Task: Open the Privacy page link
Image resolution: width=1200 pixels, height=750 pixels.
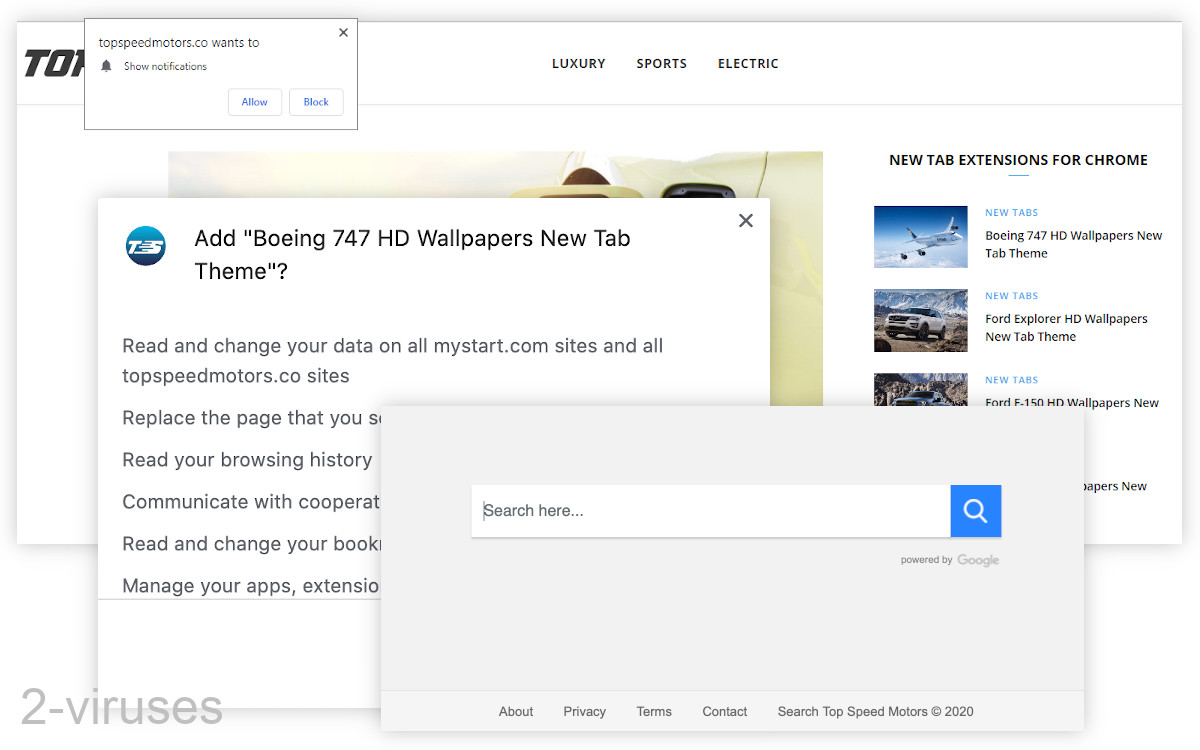Action: click(584, 711)
